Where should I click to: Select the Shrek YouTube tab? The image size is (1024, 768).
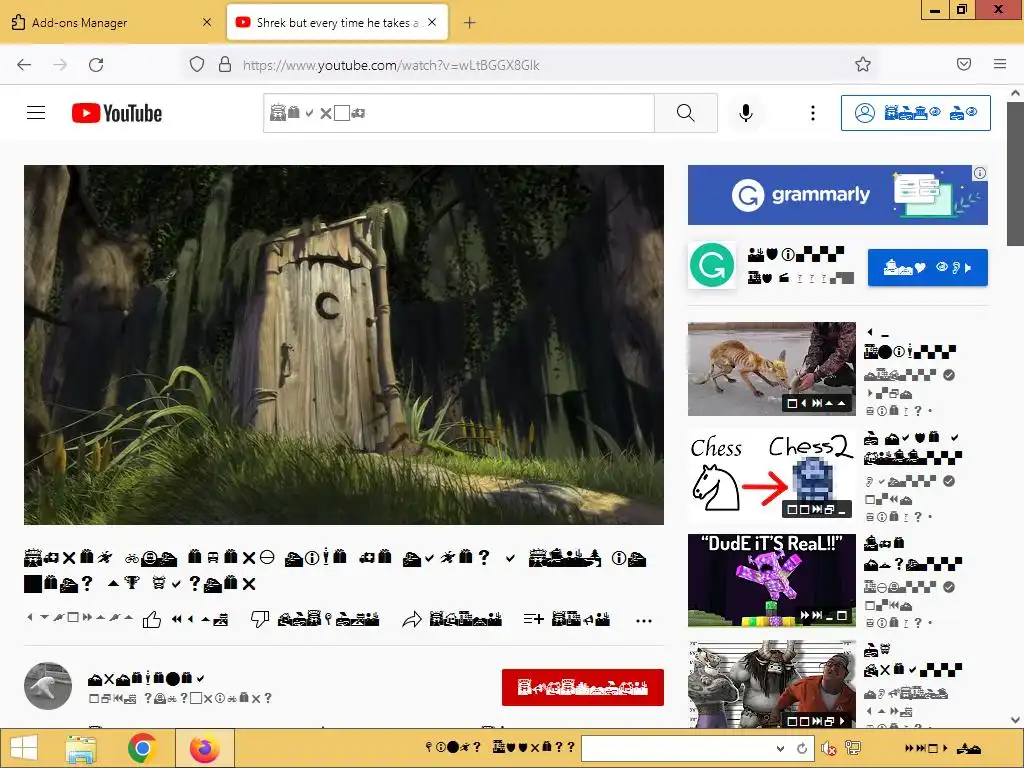pyautogui.click(x=337, y=22)
